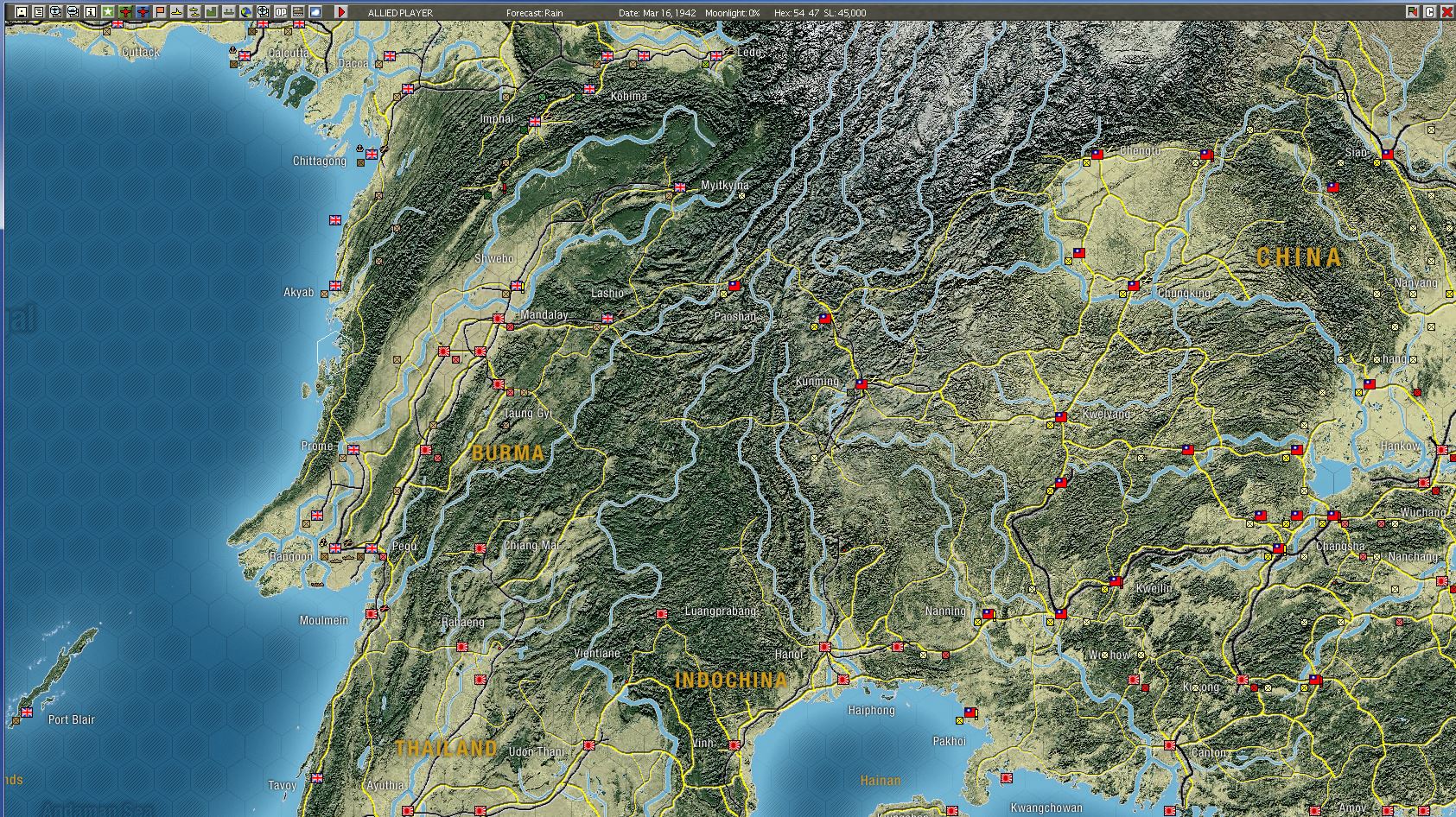Open the green factory industry icon
Screen dimensions: 1456x817
pos(212,12)
